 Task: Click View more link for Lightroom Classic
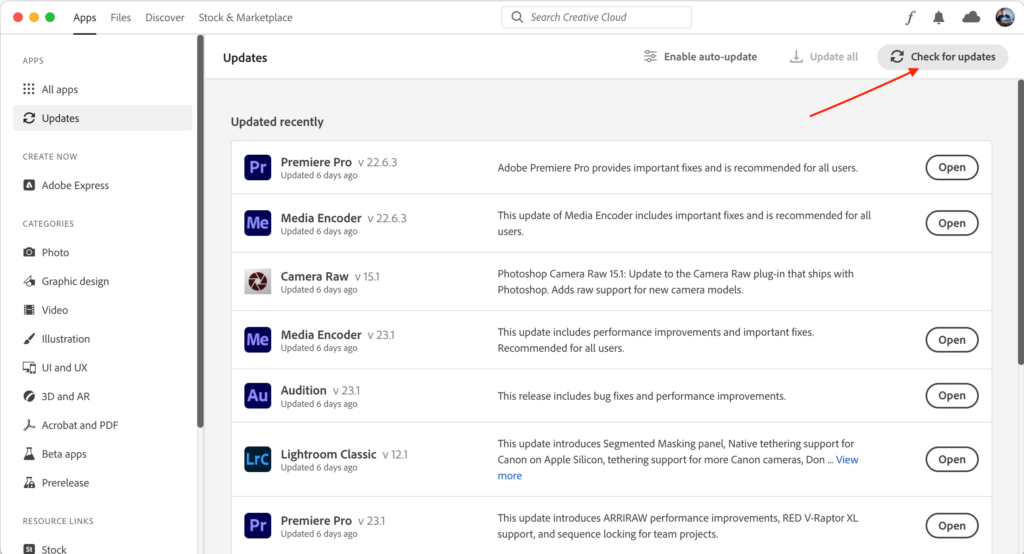point(847,460)
